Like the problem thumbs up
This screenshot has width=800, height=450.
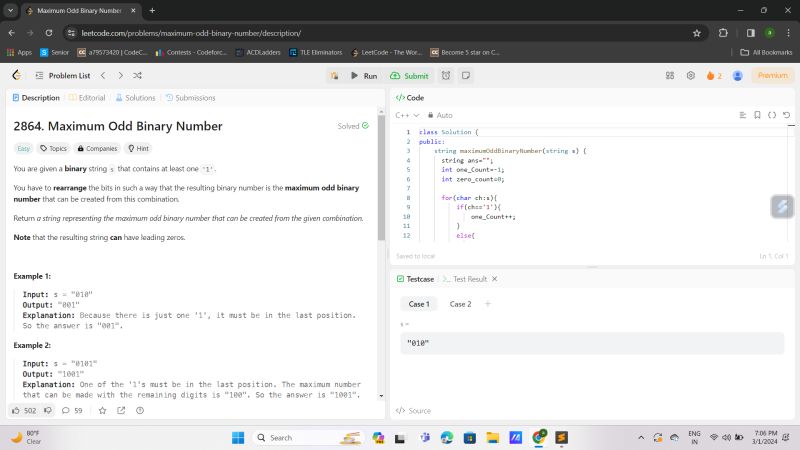pos(24,410)
